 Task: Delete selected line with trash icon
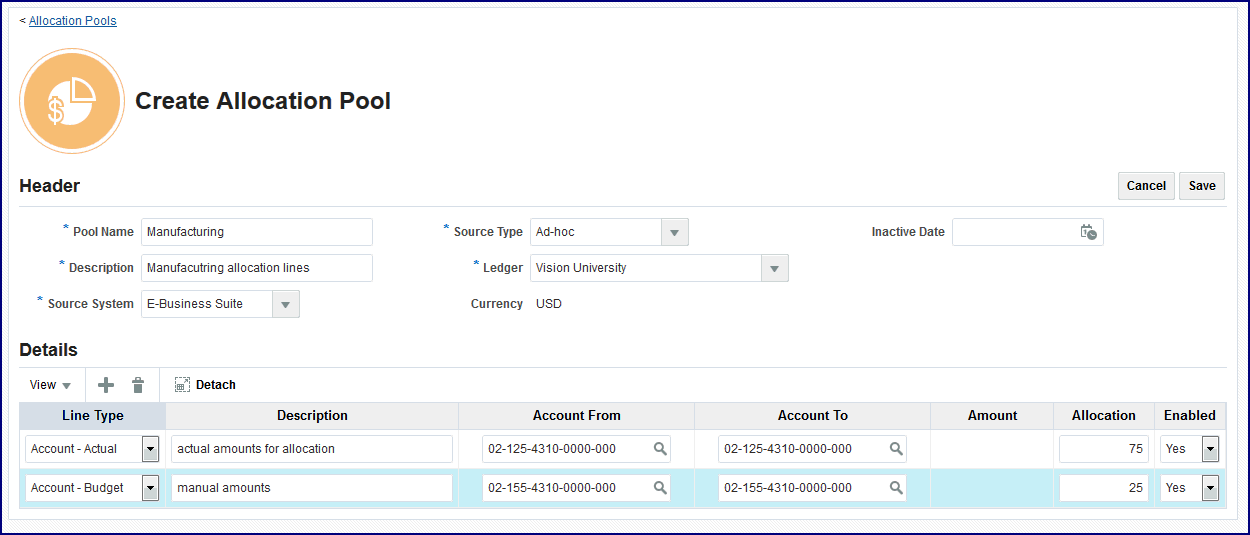(138, 385)
